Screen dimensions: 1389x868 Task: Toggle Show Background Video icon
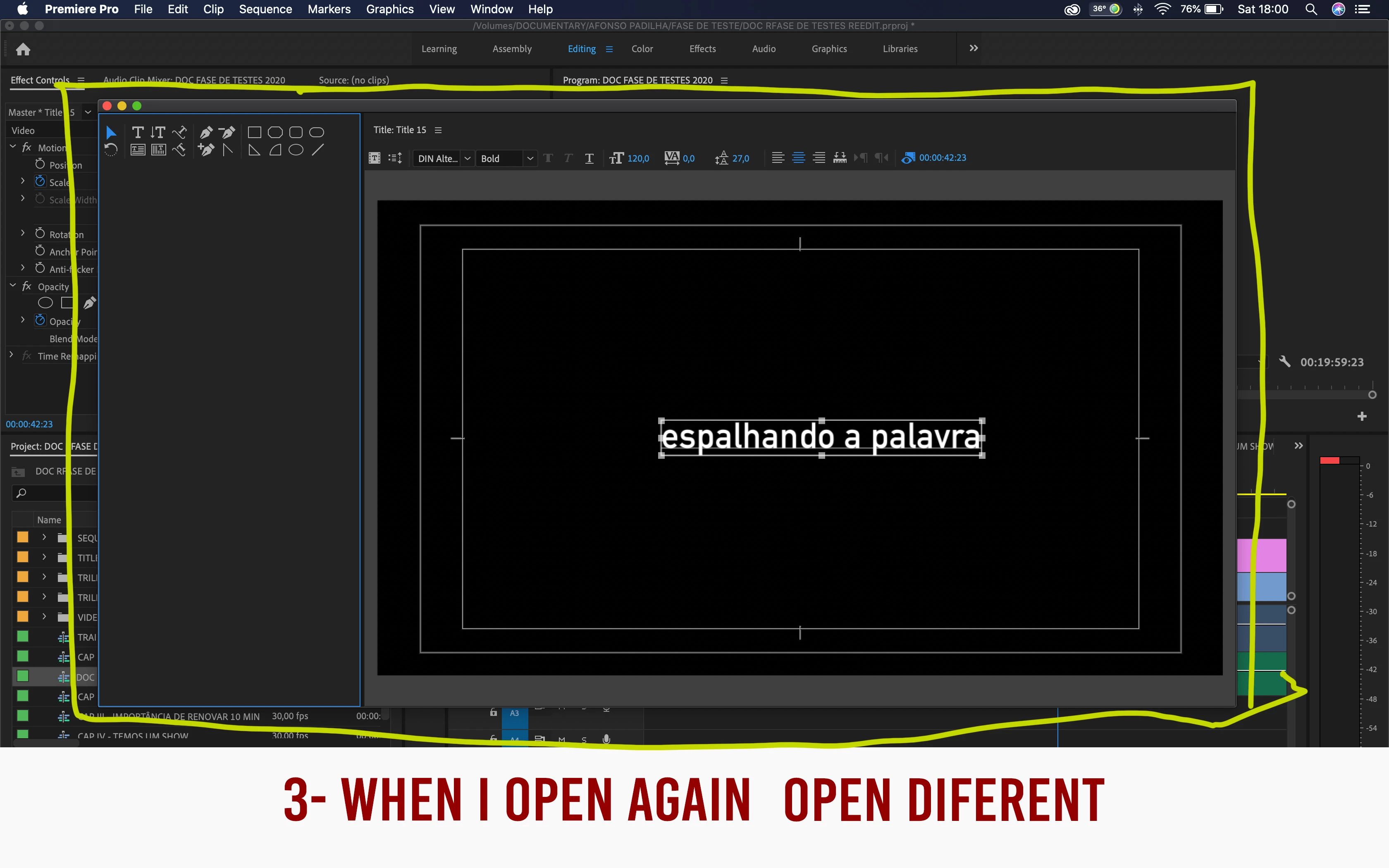coord(908,158)
